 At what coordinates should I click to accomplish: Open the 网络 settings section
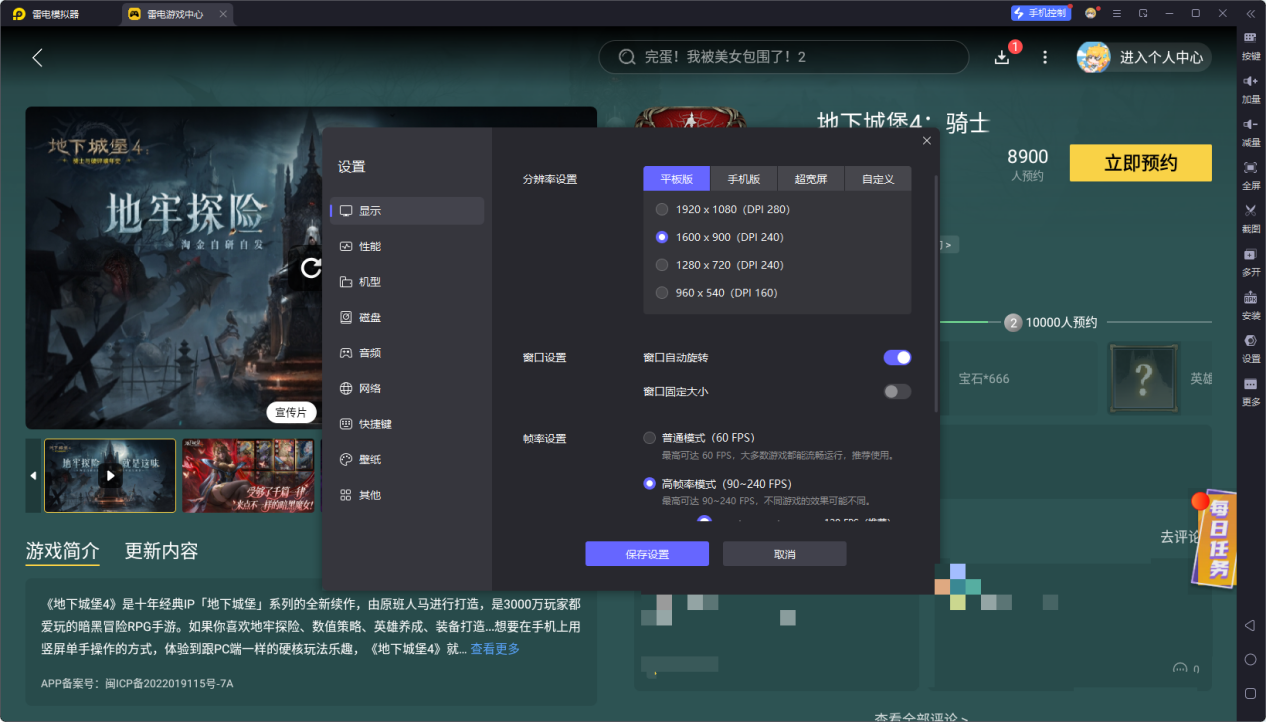pyautogui.click(x=407, y=388)
